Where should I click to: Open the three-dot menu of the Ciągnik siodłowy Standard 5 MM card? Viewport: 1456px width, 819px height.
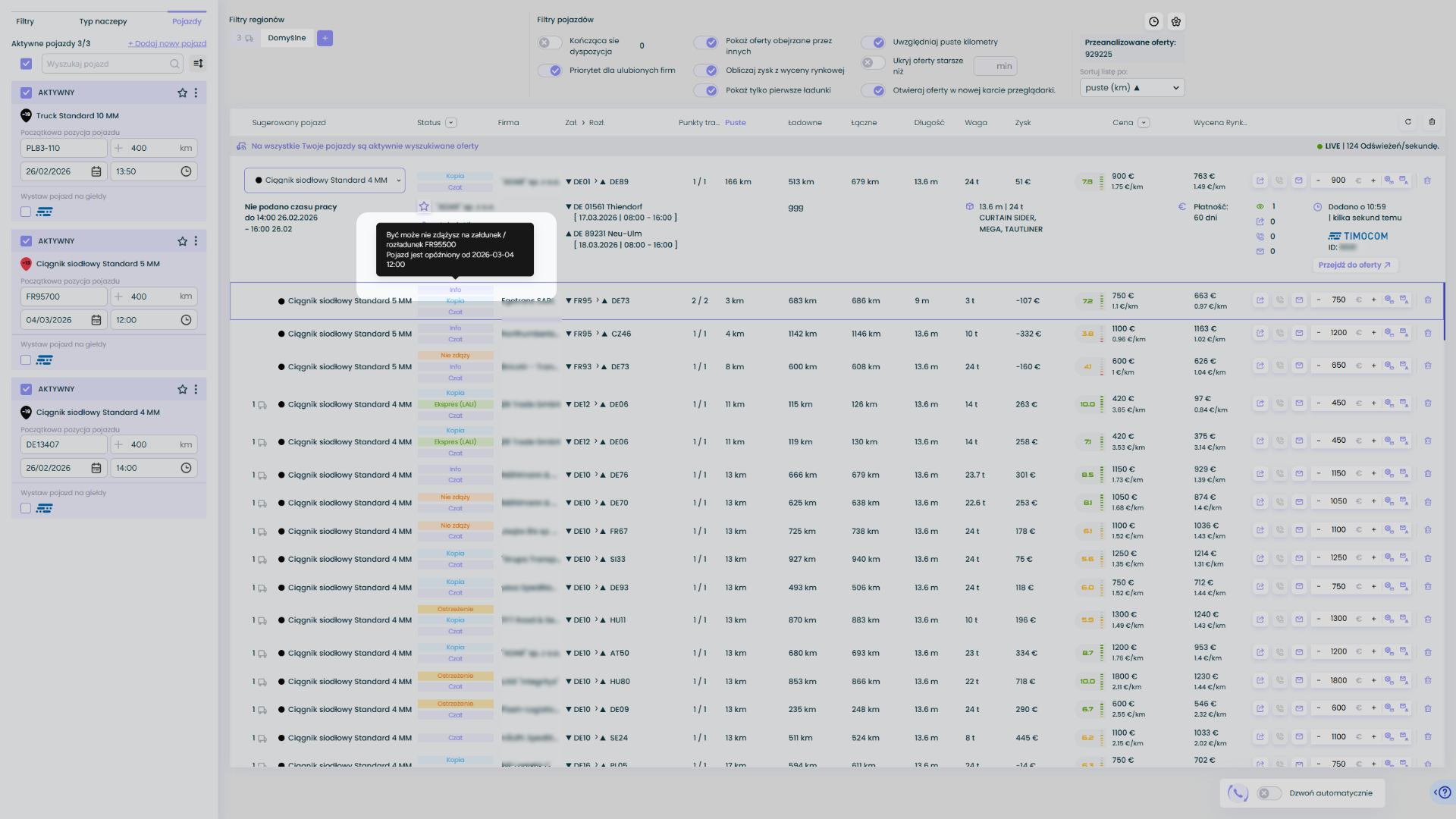click(x=196, y=241)
